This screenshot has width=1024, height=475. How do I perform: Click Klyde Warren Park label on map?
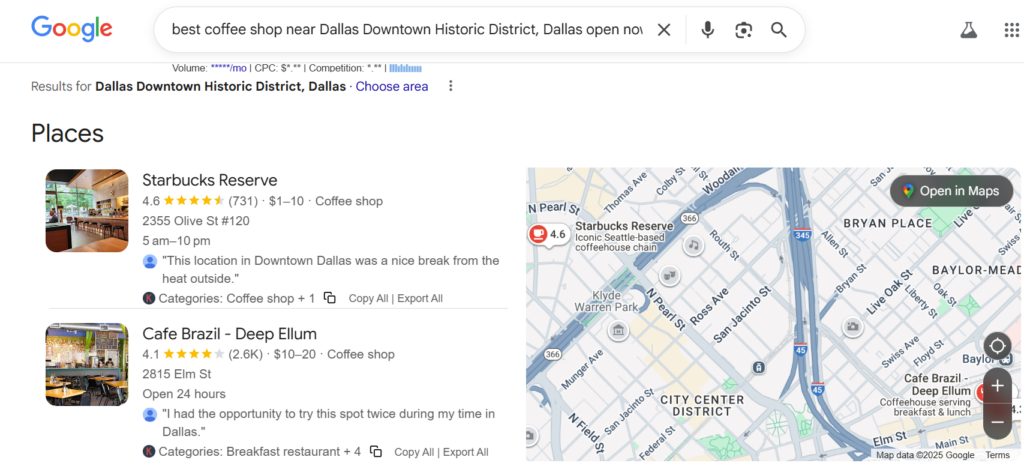(x=606, y=301)
